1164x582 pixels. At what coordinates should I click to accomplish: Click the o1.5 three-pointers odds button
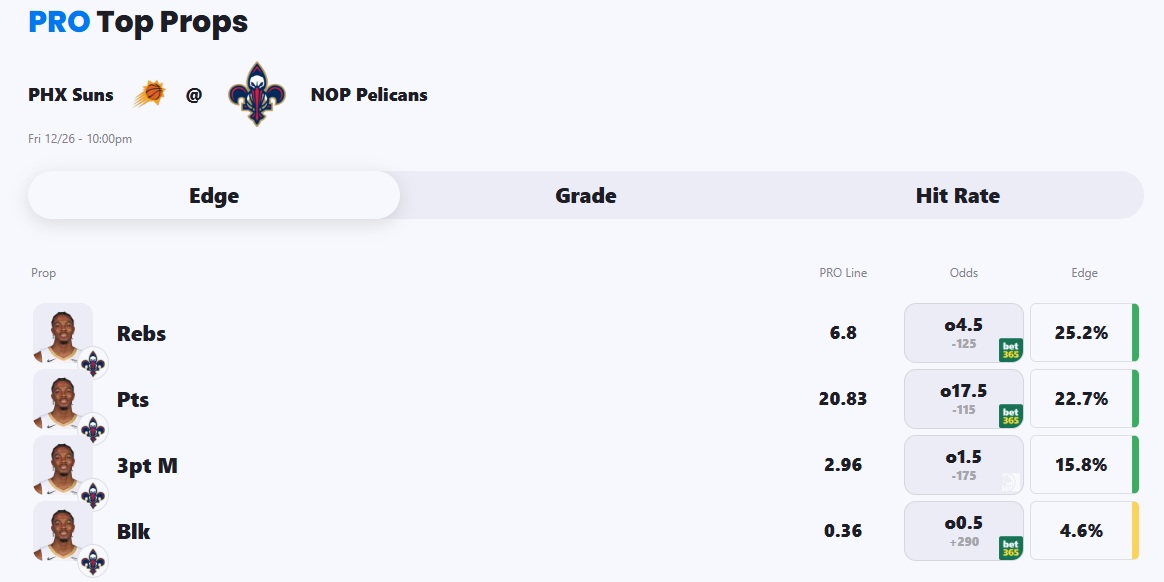tap(963, 465)
